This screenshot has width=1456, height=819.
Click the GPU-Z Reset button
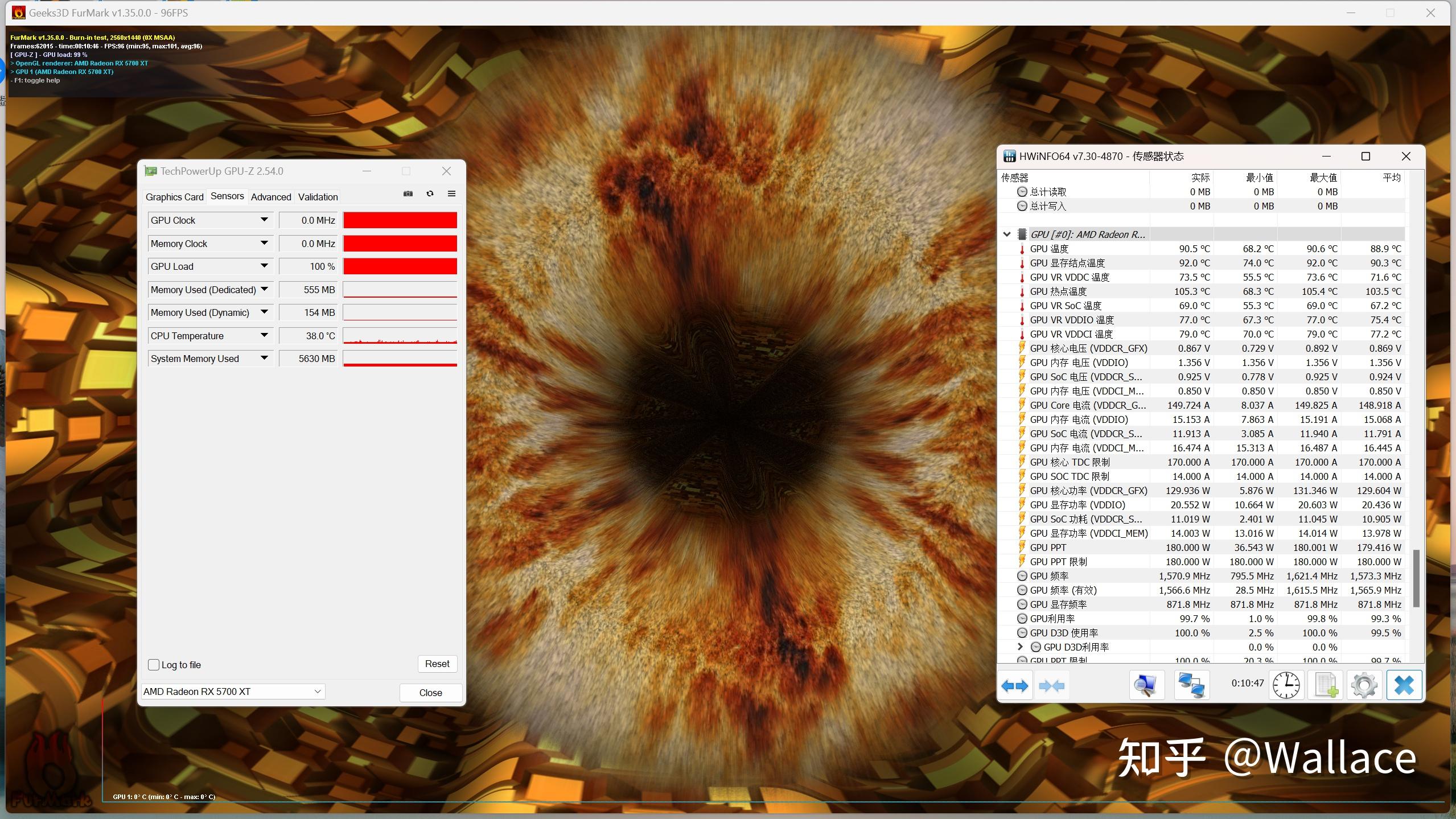coord(437,663)
